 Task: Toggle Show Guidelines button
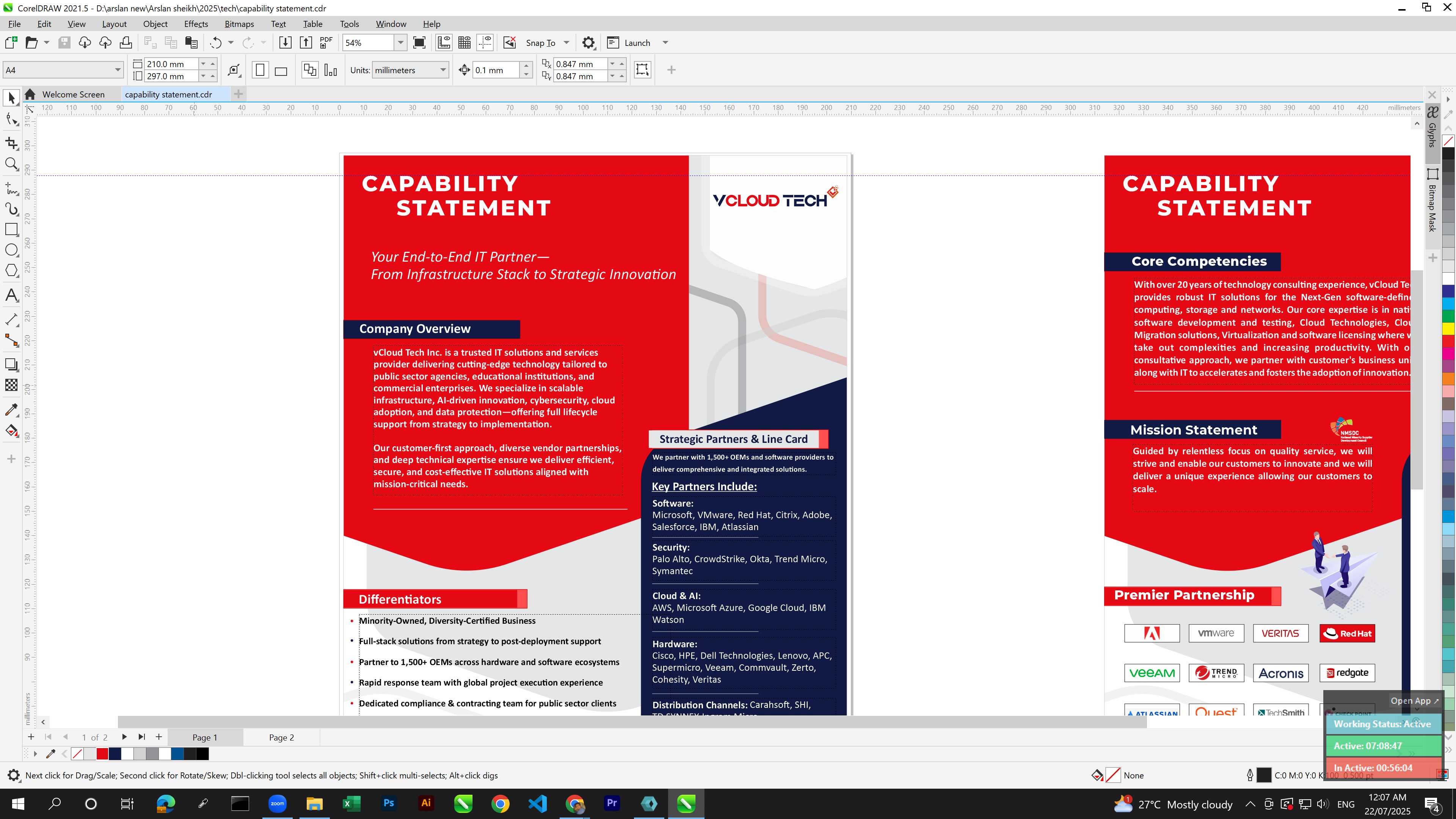coord(485,42)
